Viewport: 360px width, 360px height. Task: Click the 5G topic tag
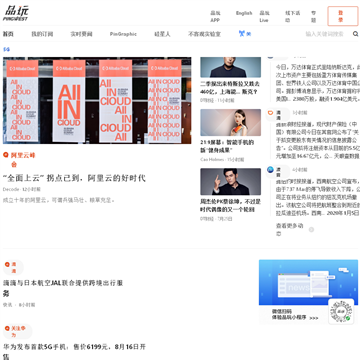7,50
